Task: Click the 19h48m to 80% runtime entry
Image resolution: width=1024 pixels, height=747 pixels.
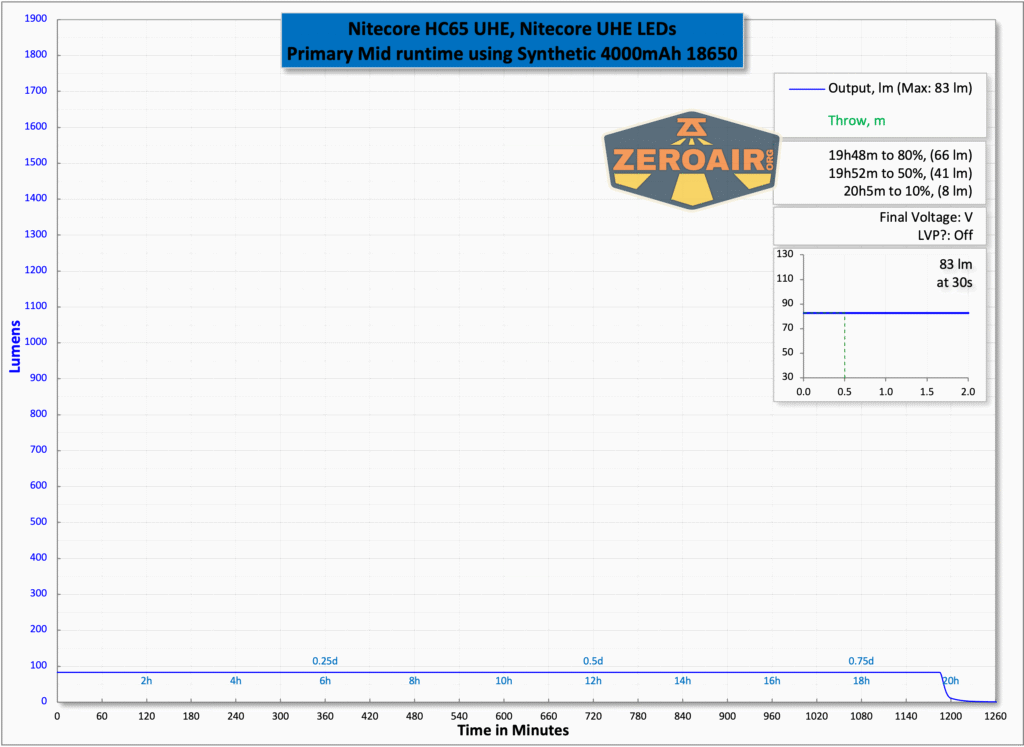Action: [x=900, y=155]
